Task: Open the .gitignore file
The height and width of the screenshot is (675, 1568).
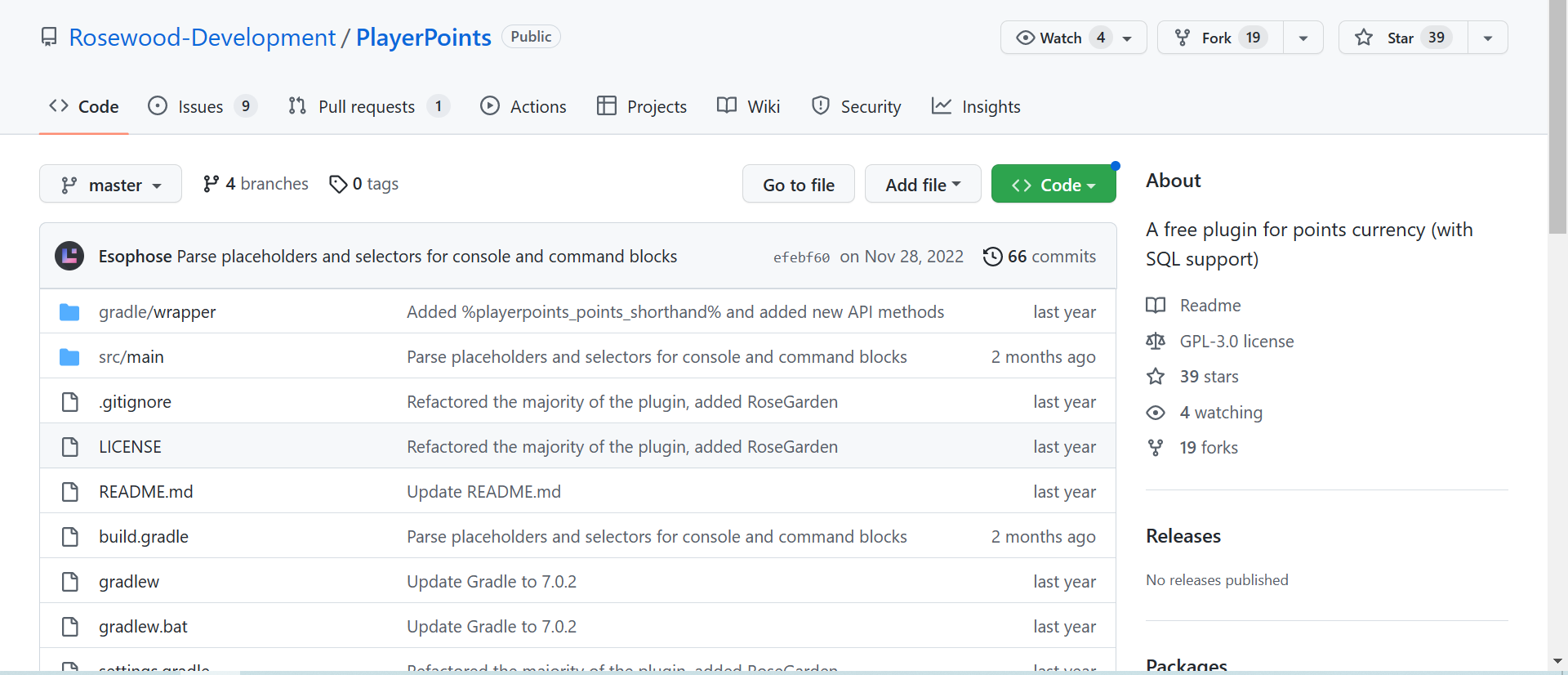Action: [135, 402]
